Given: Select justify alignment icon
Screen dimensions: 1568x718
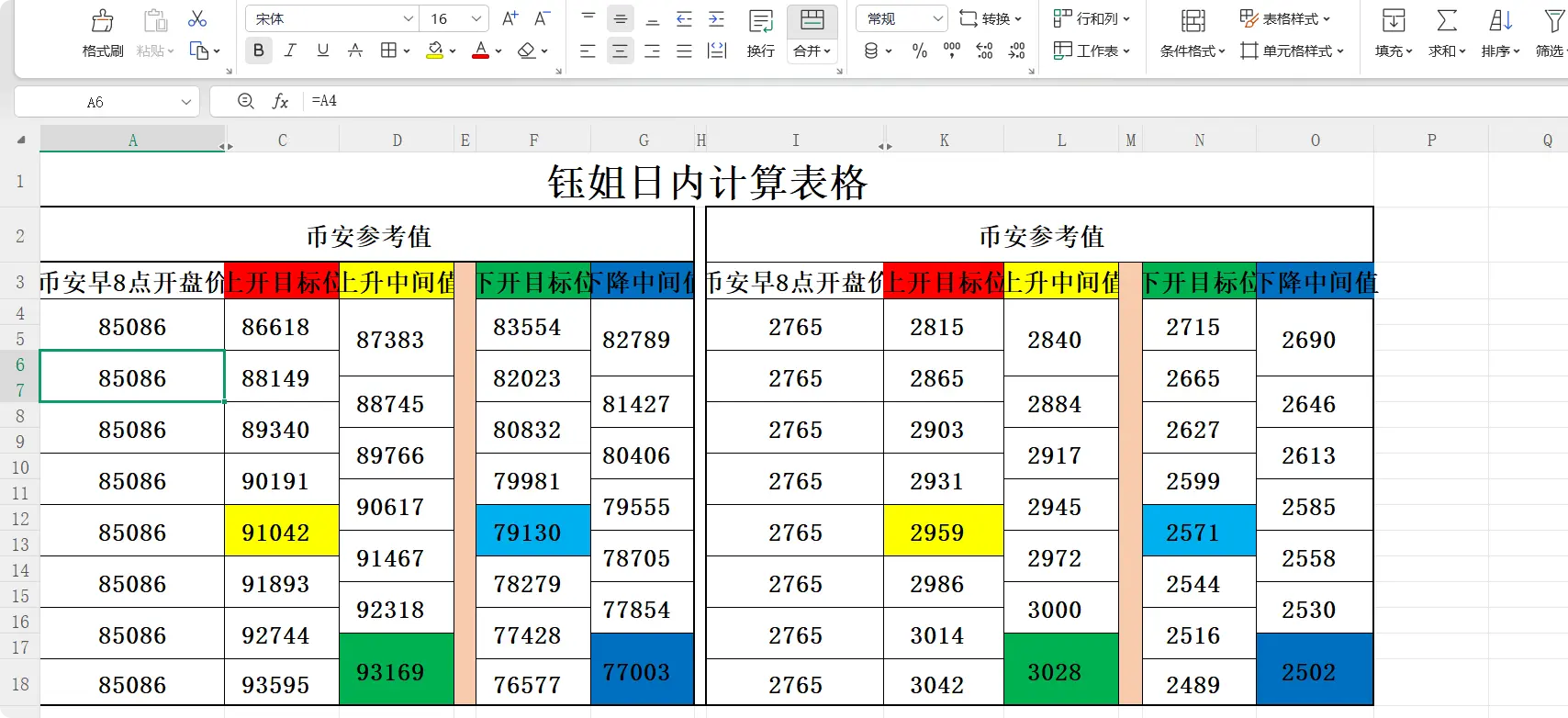Looking at the screenshot, I should 685,51.
